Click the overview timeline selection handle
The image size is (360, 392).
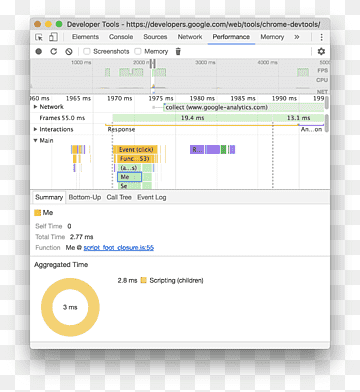tap(153, 63)
